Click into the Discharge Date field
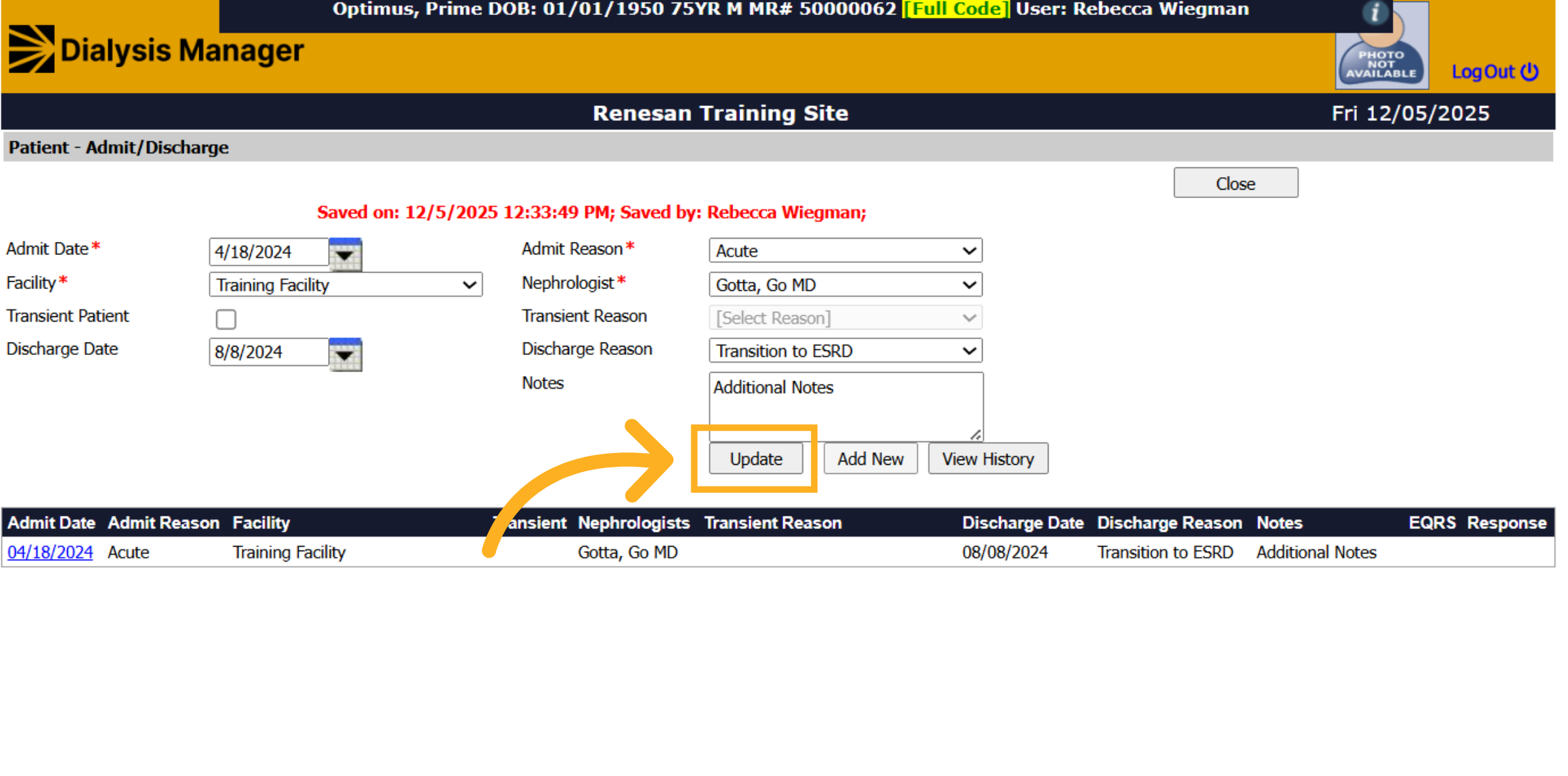 (x=269, y=352)
